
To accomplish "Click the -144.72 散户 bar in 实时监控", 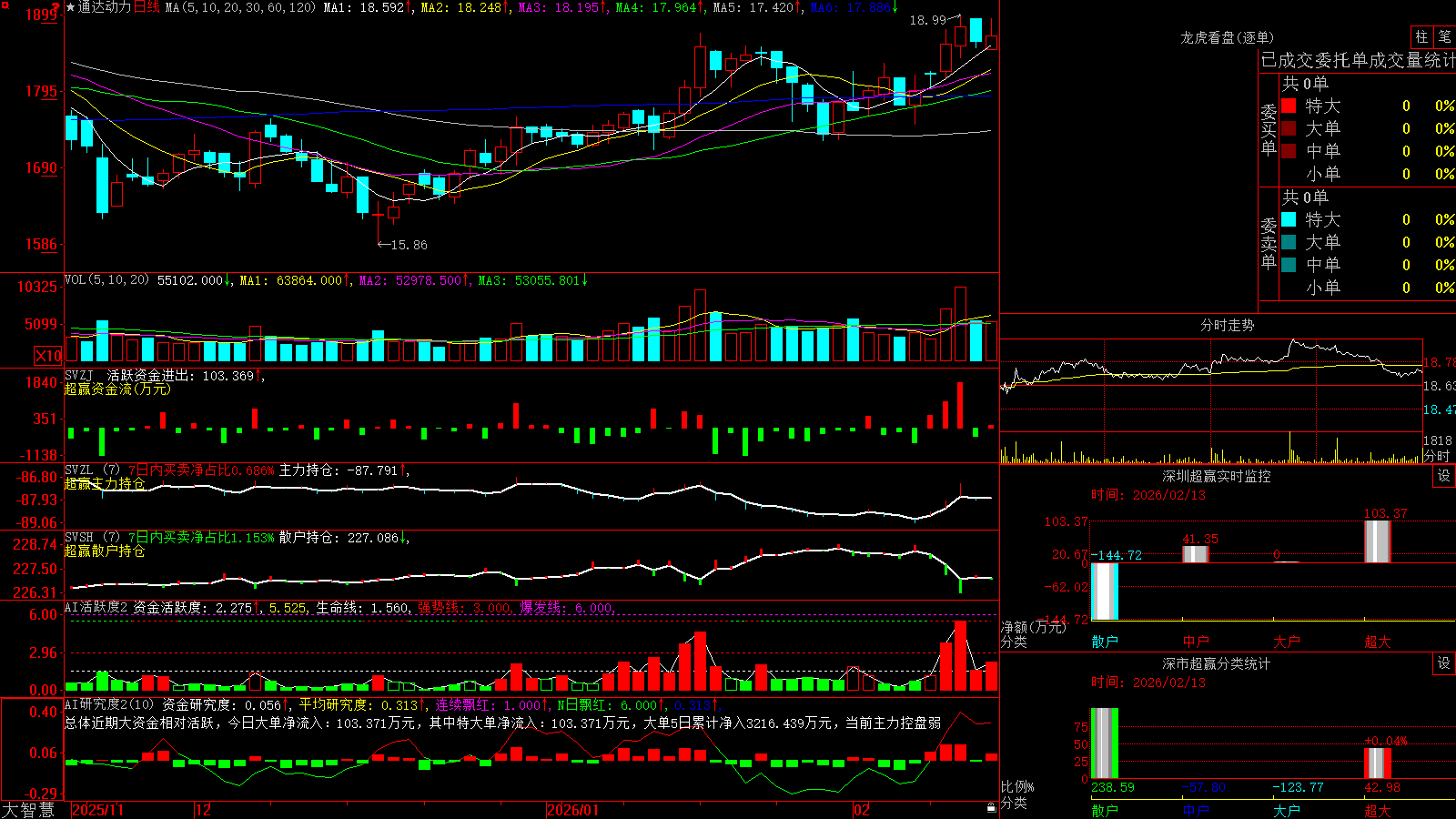I will (1105, 591).
